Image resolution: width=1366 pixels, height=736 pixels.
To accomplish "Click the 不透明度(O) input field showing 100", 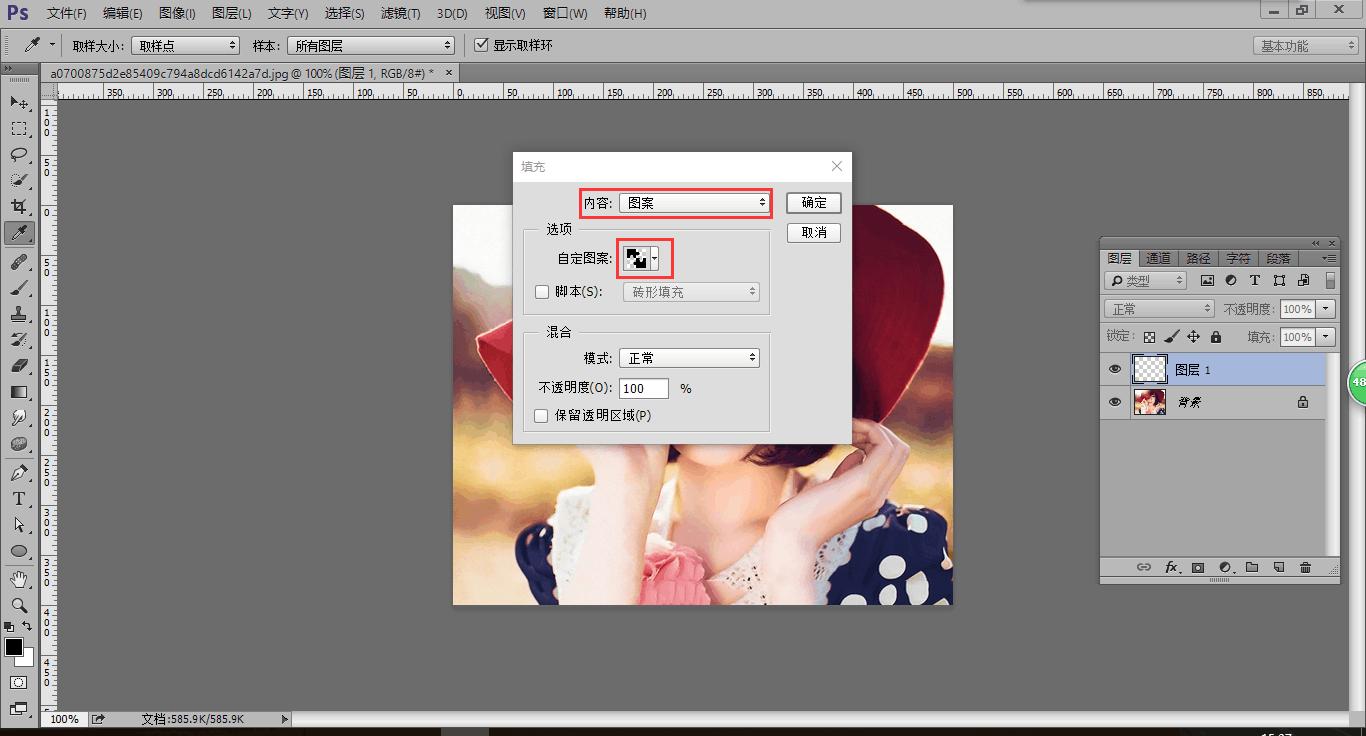I will 644,388.
